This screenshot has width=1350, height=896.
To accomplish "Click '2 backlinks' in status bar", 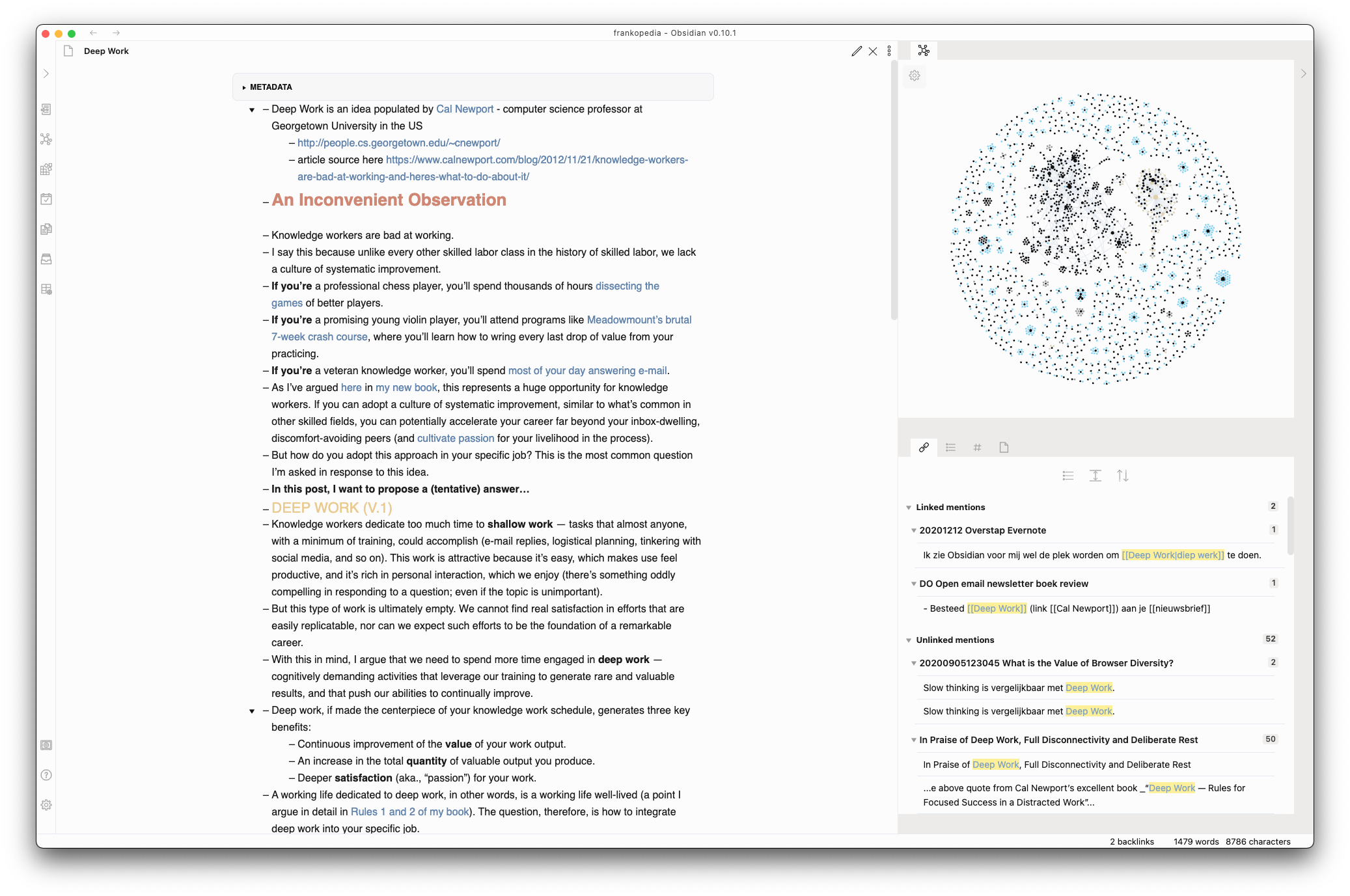I will pyautogui.click(x=1132, y=841).
